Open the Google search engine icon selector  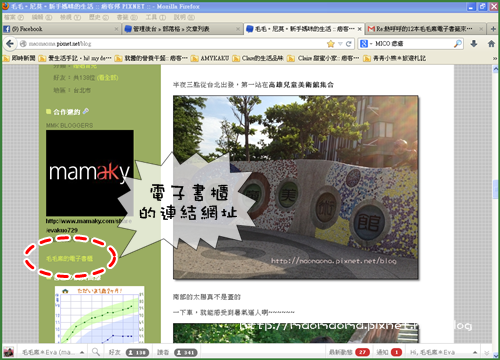coord(366,44)
